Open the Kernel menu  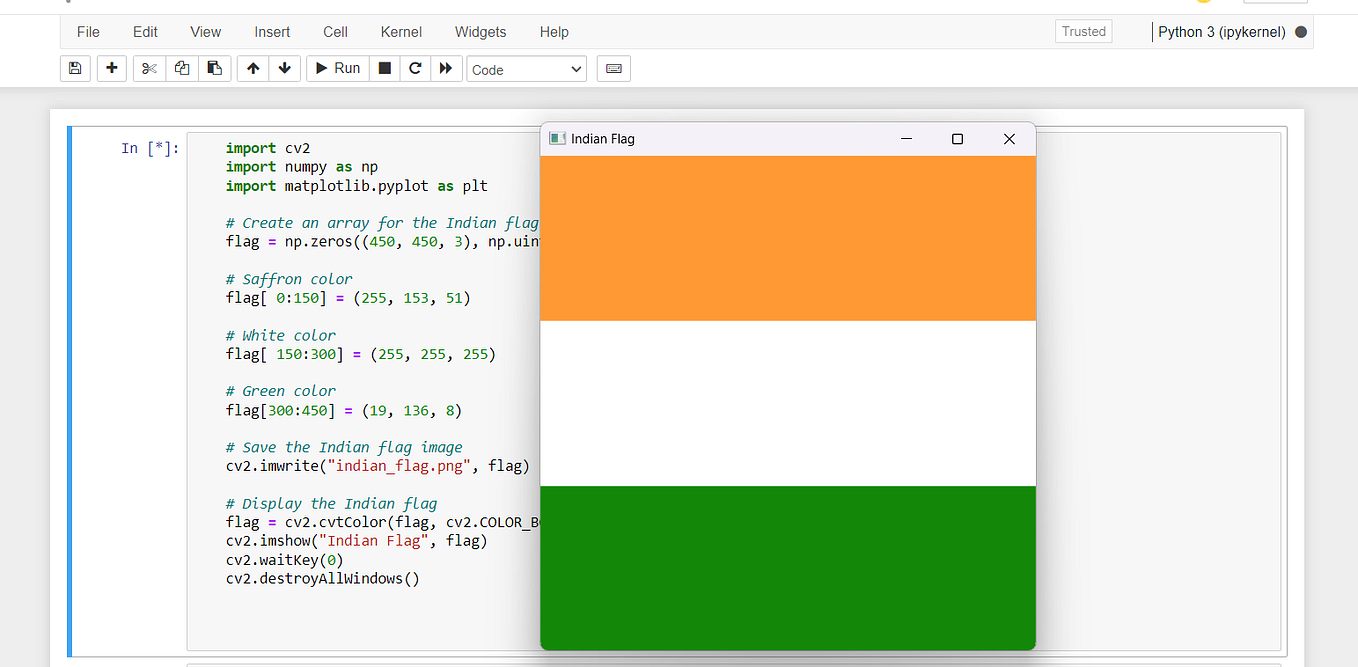pos(401,31)
